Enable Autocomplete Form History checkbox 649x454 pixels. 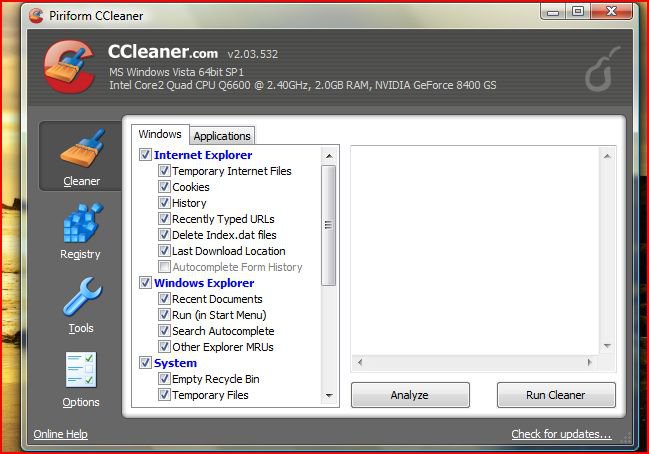(x=164, y=267)
